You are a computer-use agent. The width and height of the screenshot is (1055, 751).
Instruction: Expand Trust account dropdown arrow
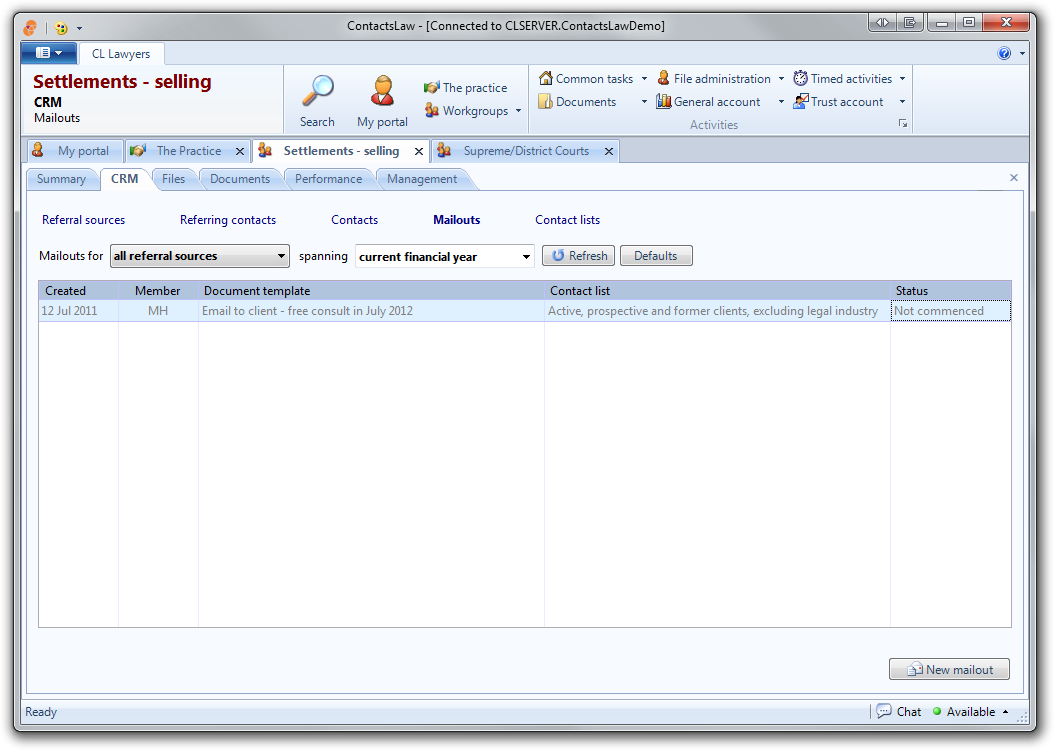(x=902, y=102)
